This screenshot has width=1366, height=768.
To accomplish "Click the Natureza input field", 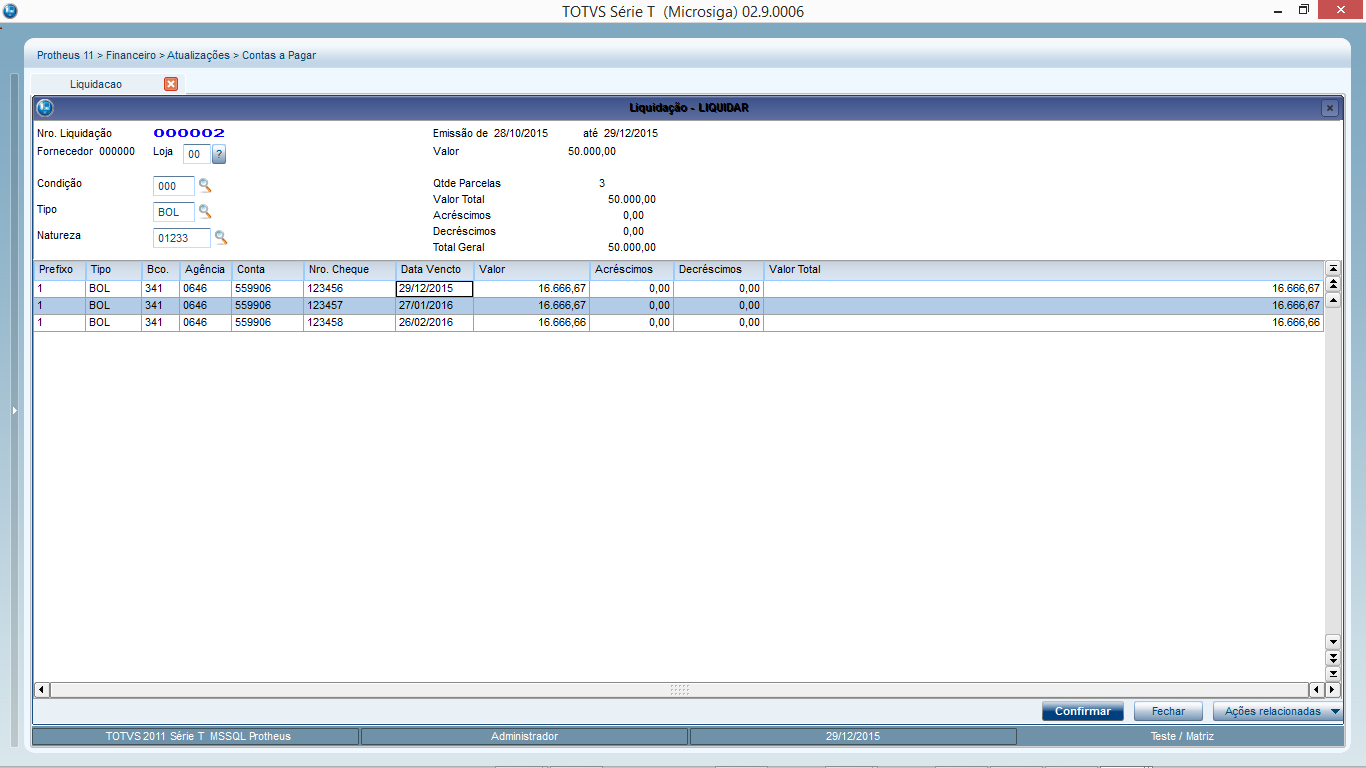I will click(x=182, y=238).
